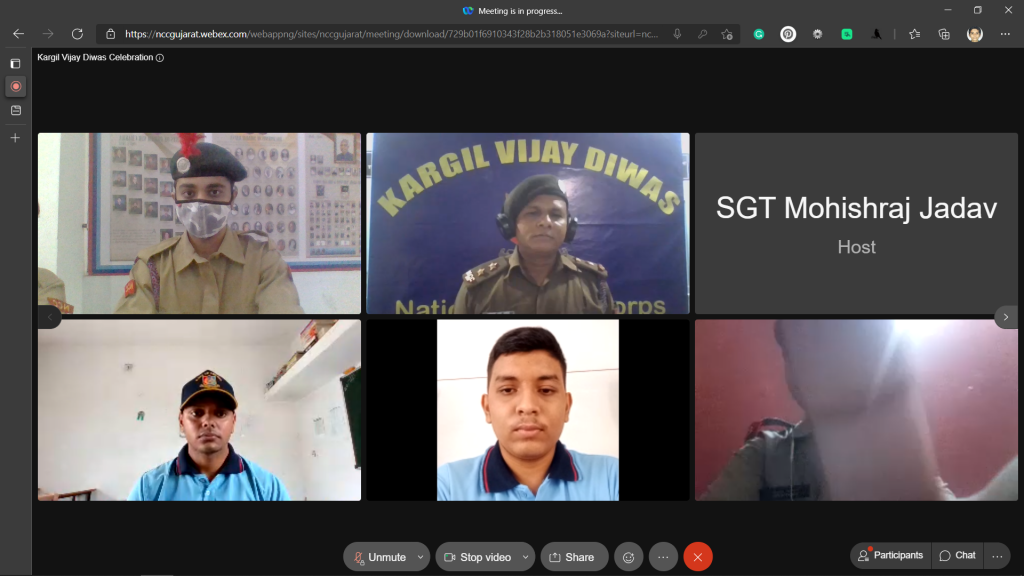Viewport: 1024px width, 576px height.
Task: Open audio options arrow beside Unmute
Action: [420, 557]
